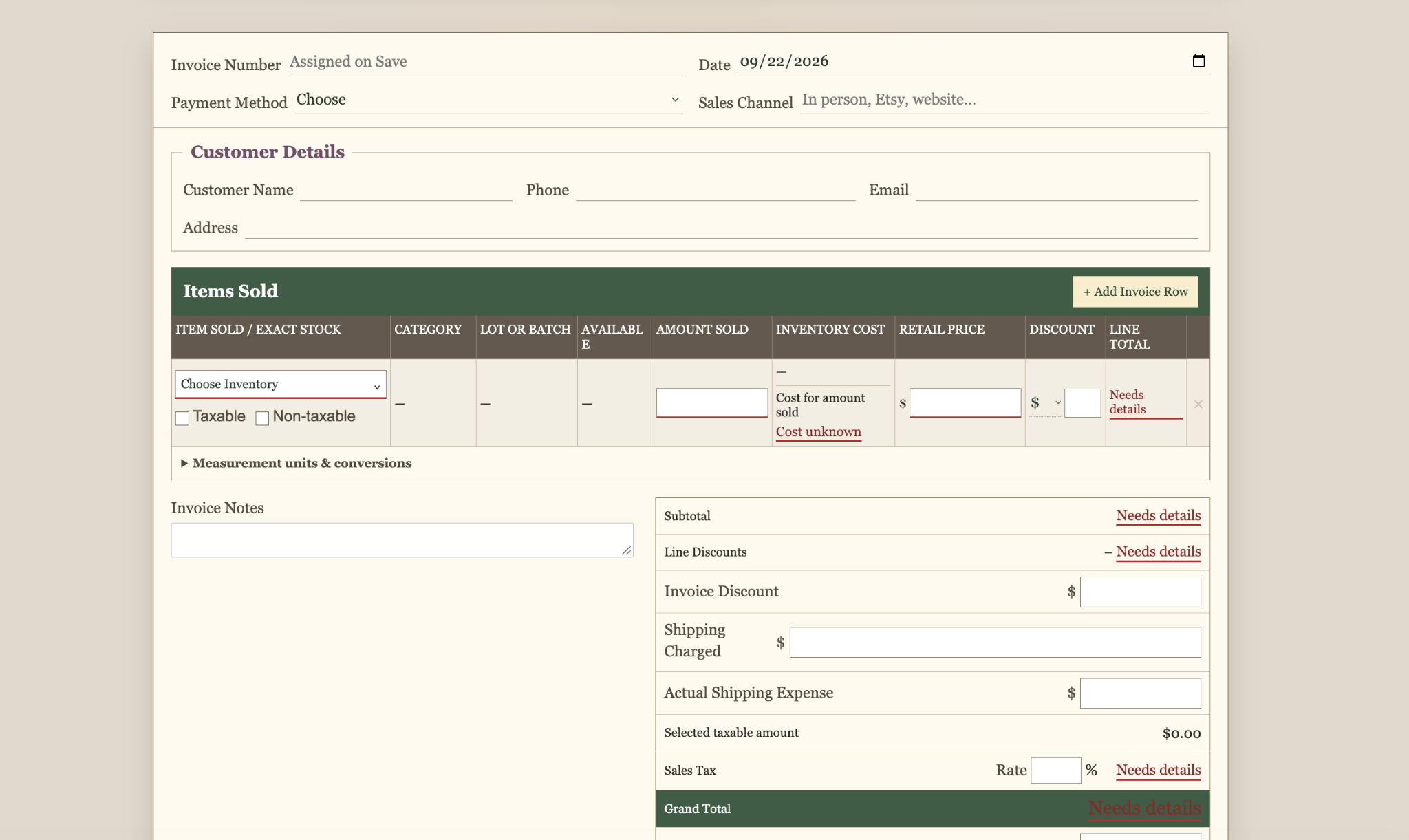The width and height of the screenshot is (1409, 840).
Task: Click the Date field
Action: pos(973,61)
